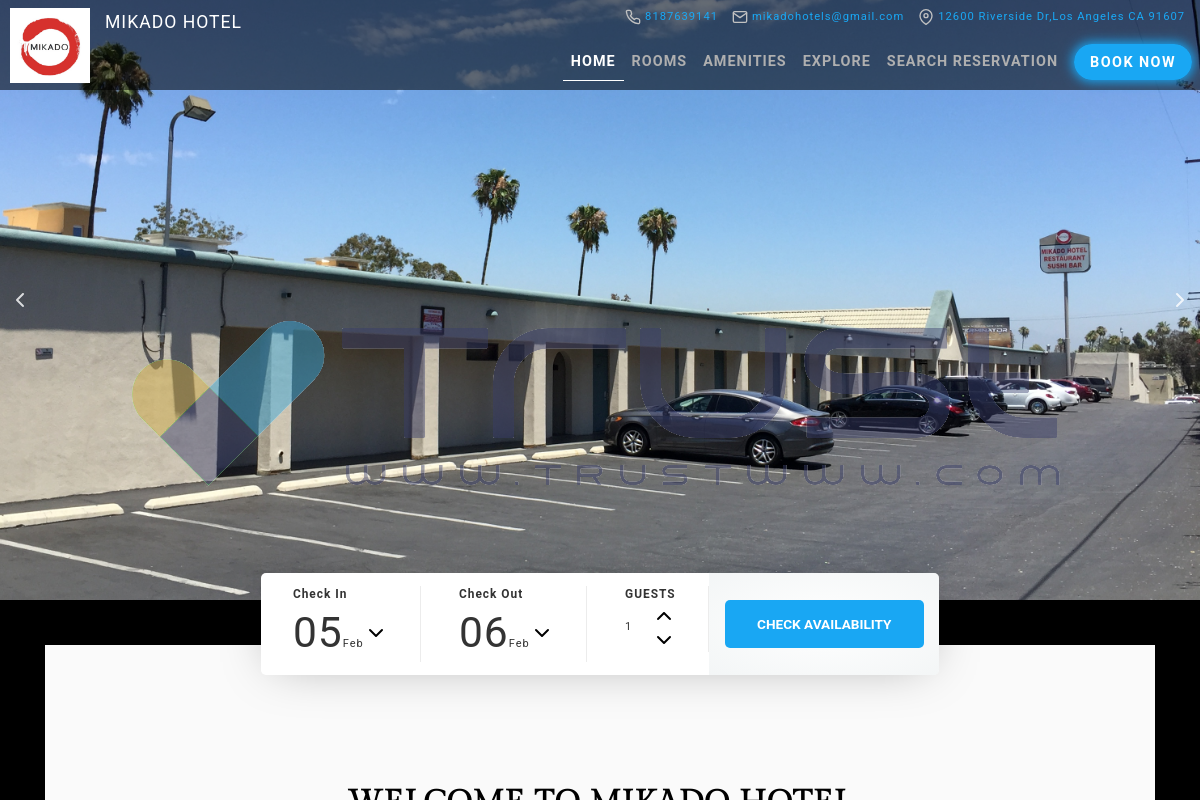Screen dimensions: 1200x800
Task: Open the Home menu item
Action: (593, 61)
